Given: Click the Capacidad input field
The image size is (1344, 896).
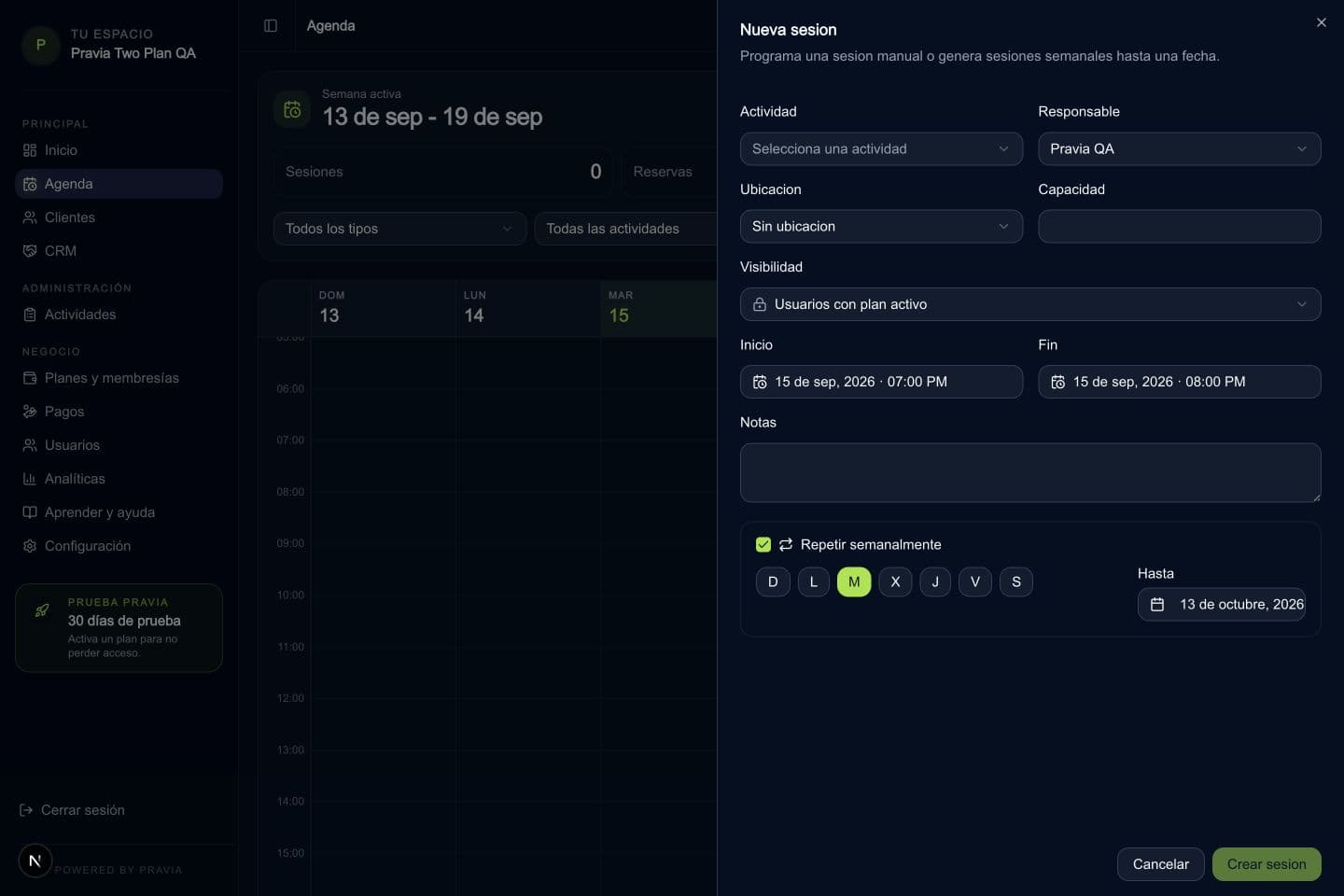Looking at the screenshot, I should tap(1180, 226).
